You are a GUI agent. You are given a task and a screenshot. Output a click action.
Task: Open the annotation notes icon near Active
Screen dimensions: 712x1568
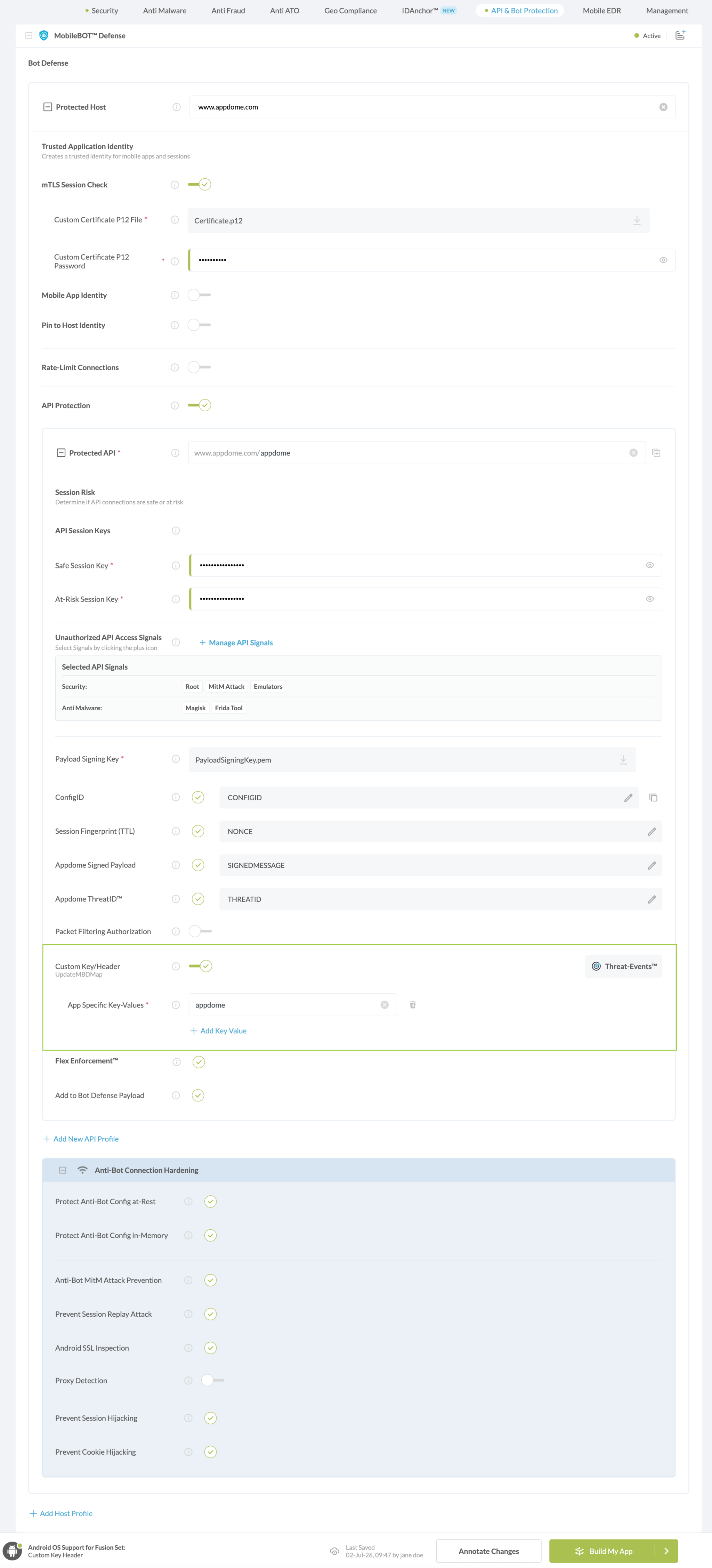(x=680, y=35)
